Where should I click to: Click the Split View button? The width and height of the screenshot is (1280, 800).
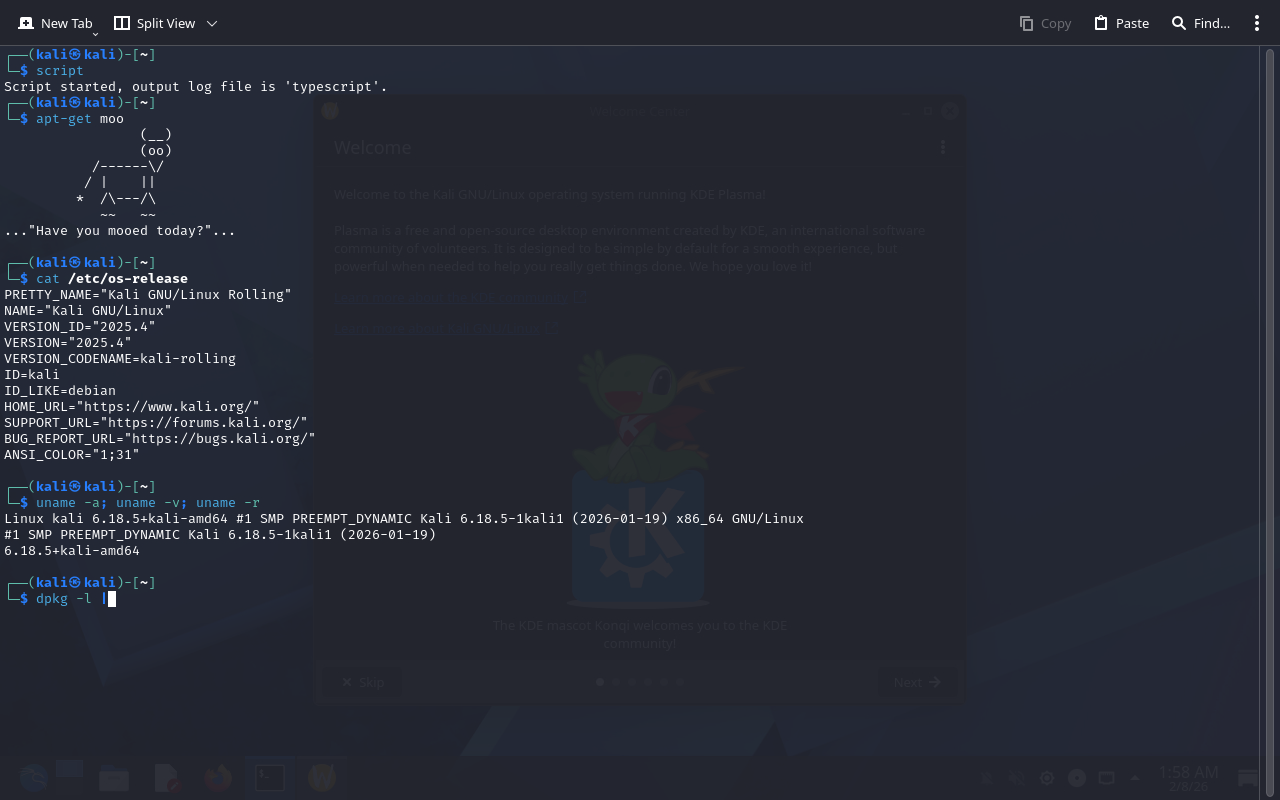pyautogui.click(x=154, y=23)
